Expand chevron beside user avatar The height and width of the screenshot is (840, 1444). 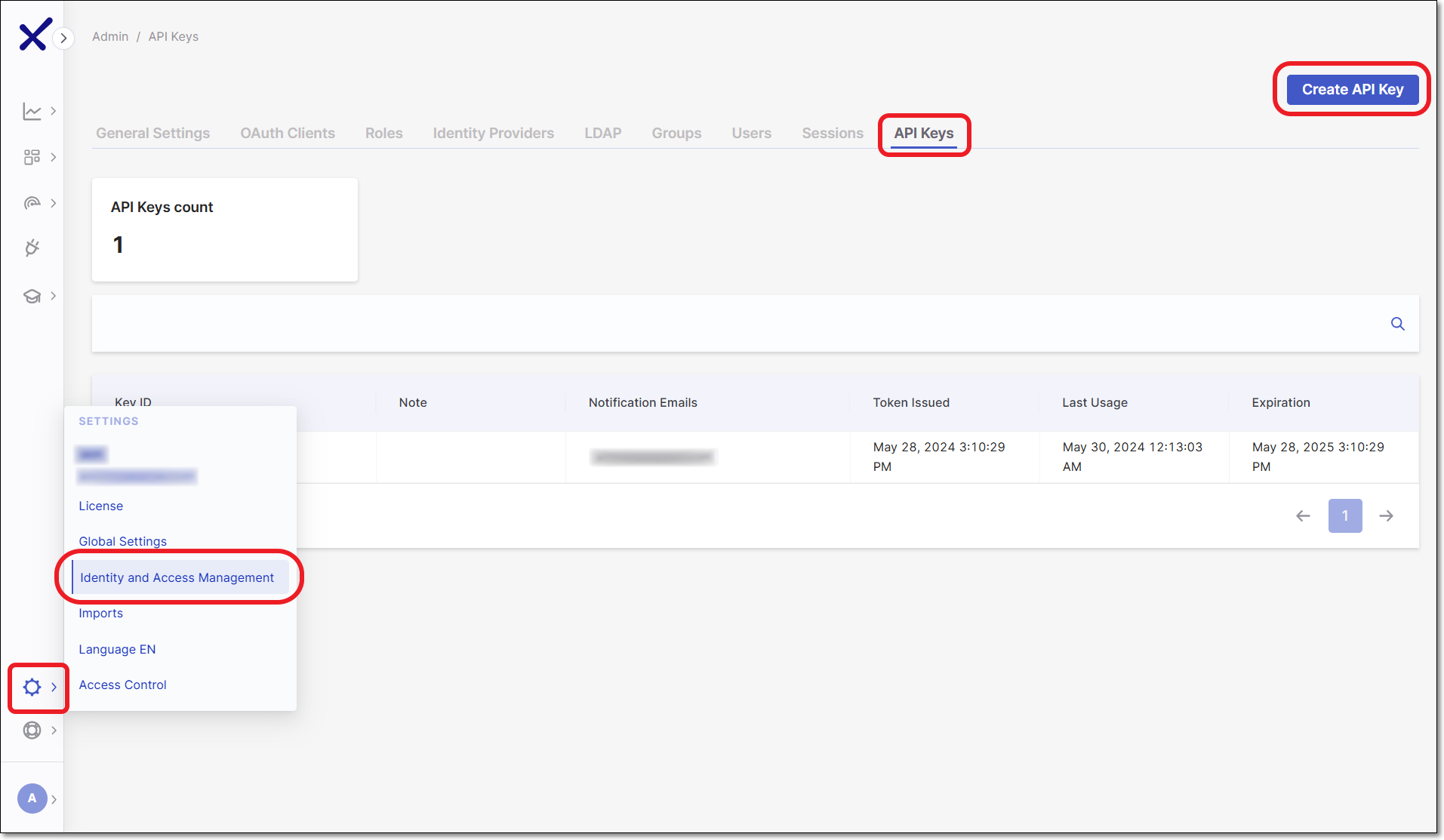tap(54, 799)
